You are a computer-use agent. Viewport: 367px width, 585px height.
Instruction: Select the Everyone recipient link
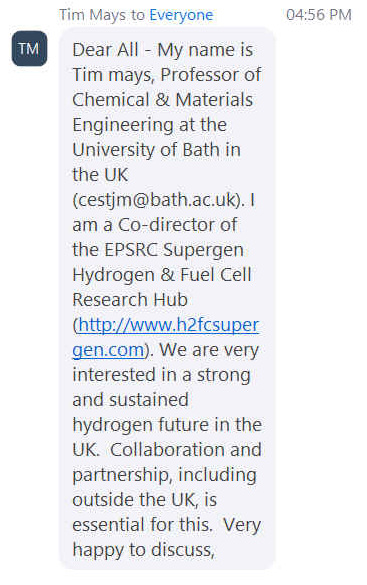pyautogui.click(x=181, y=15)
